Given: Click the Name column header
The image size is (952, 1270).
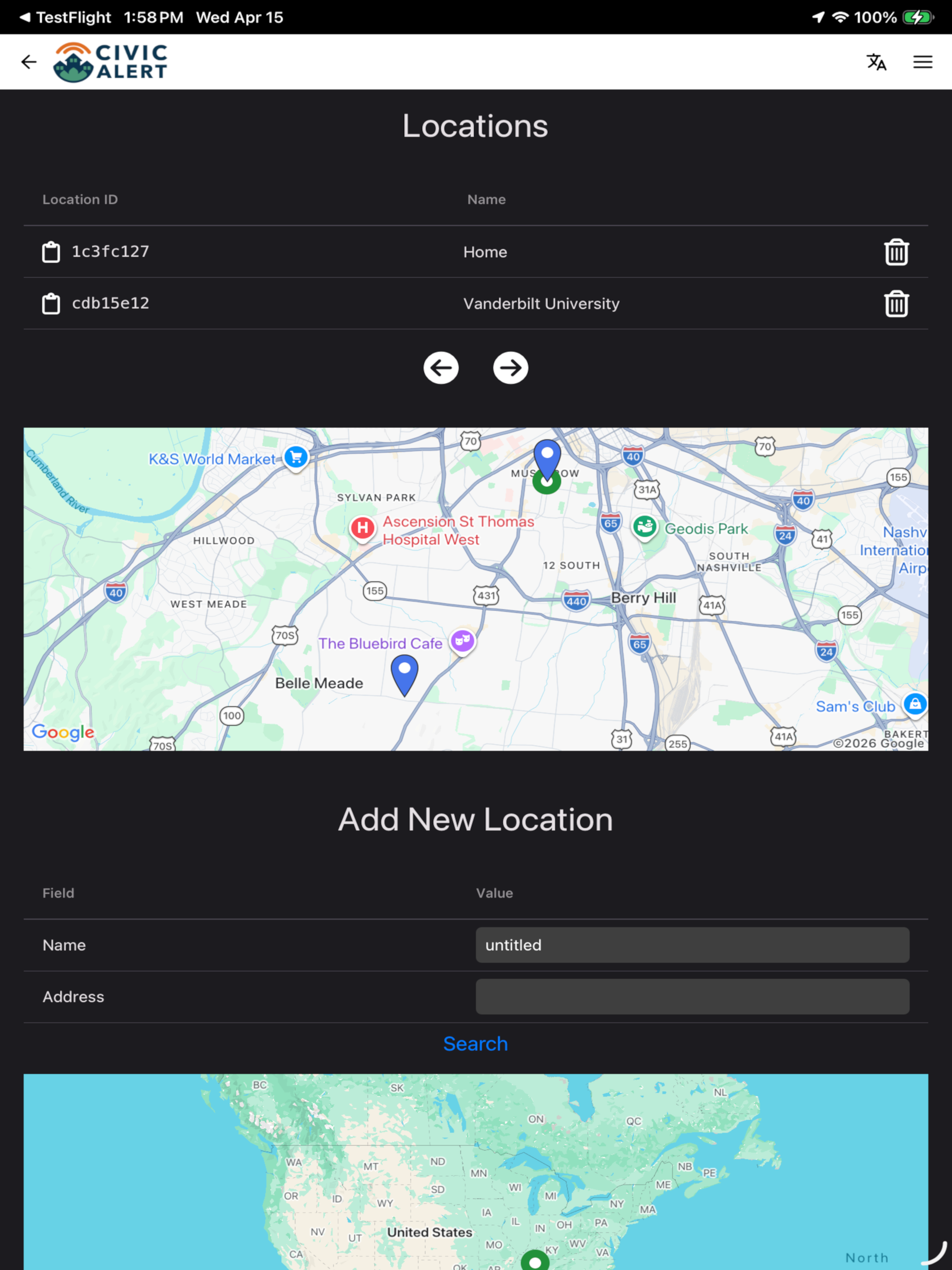Looking at the screenshot, I should point(487,199).
